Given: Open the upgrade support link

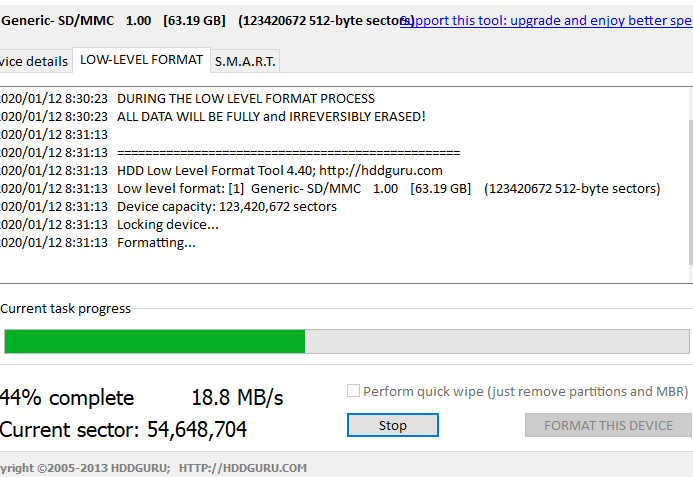Looking at the screenshot, I should click(x=546, y=20).
